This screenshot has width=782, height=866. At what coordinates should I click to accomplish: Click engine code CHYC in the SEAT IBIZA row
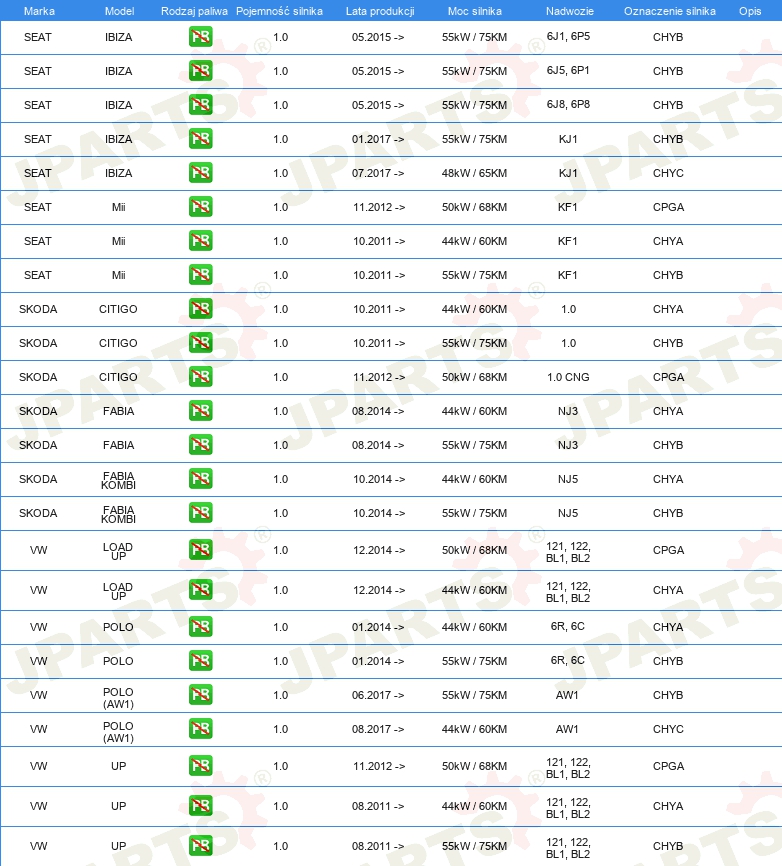click(x=668, y=173)
